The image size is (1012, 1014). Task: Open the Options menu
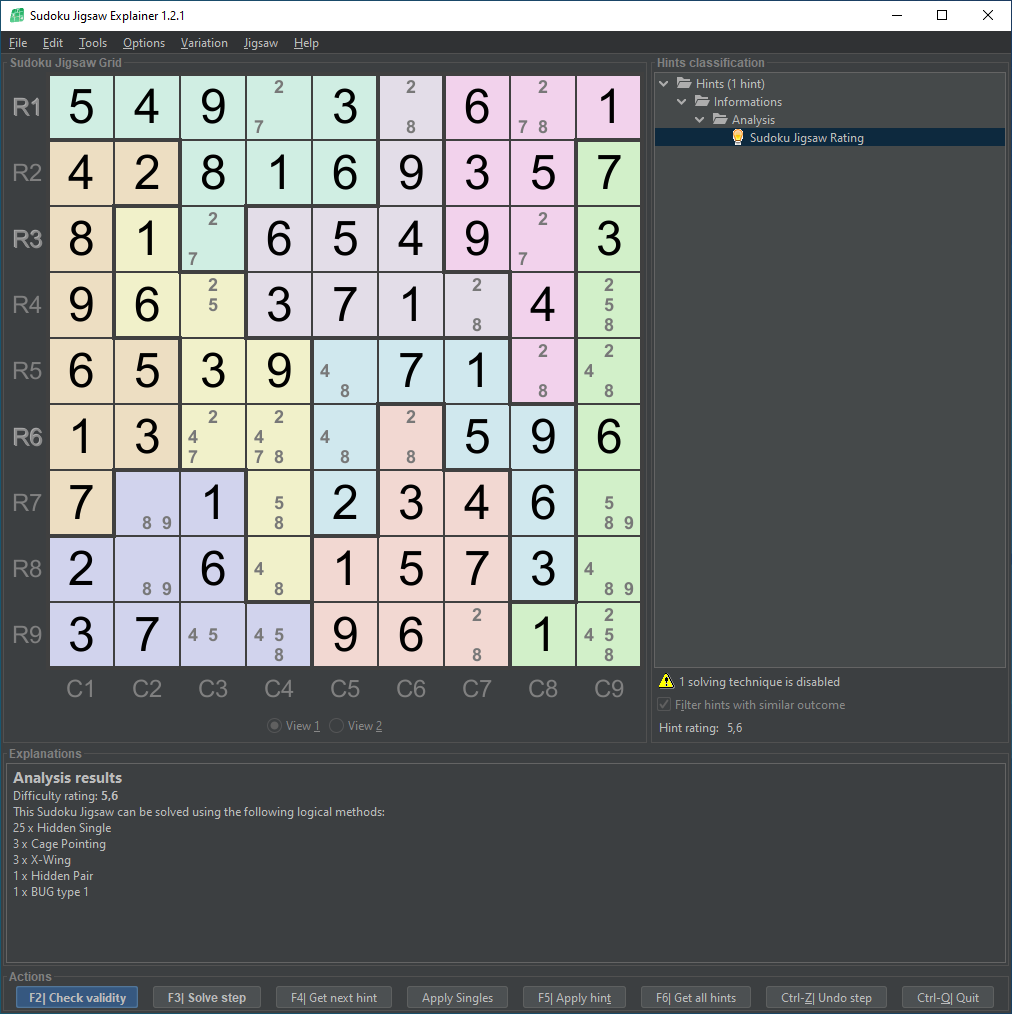coord(144,43)
